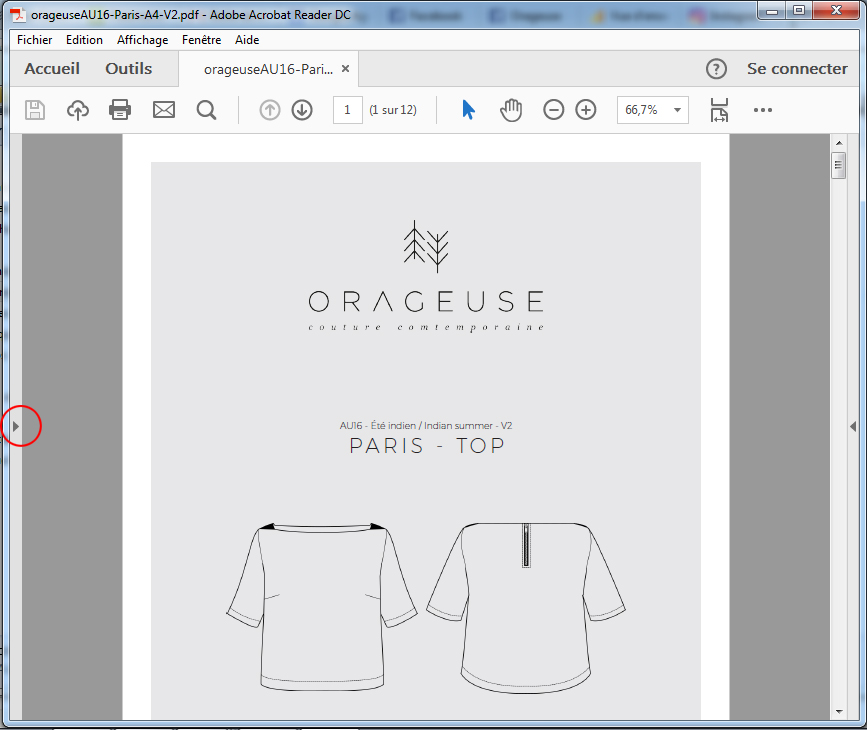
Task: Click the cloud upload icon
Action: pyautogui.click(x=78, y=110)
